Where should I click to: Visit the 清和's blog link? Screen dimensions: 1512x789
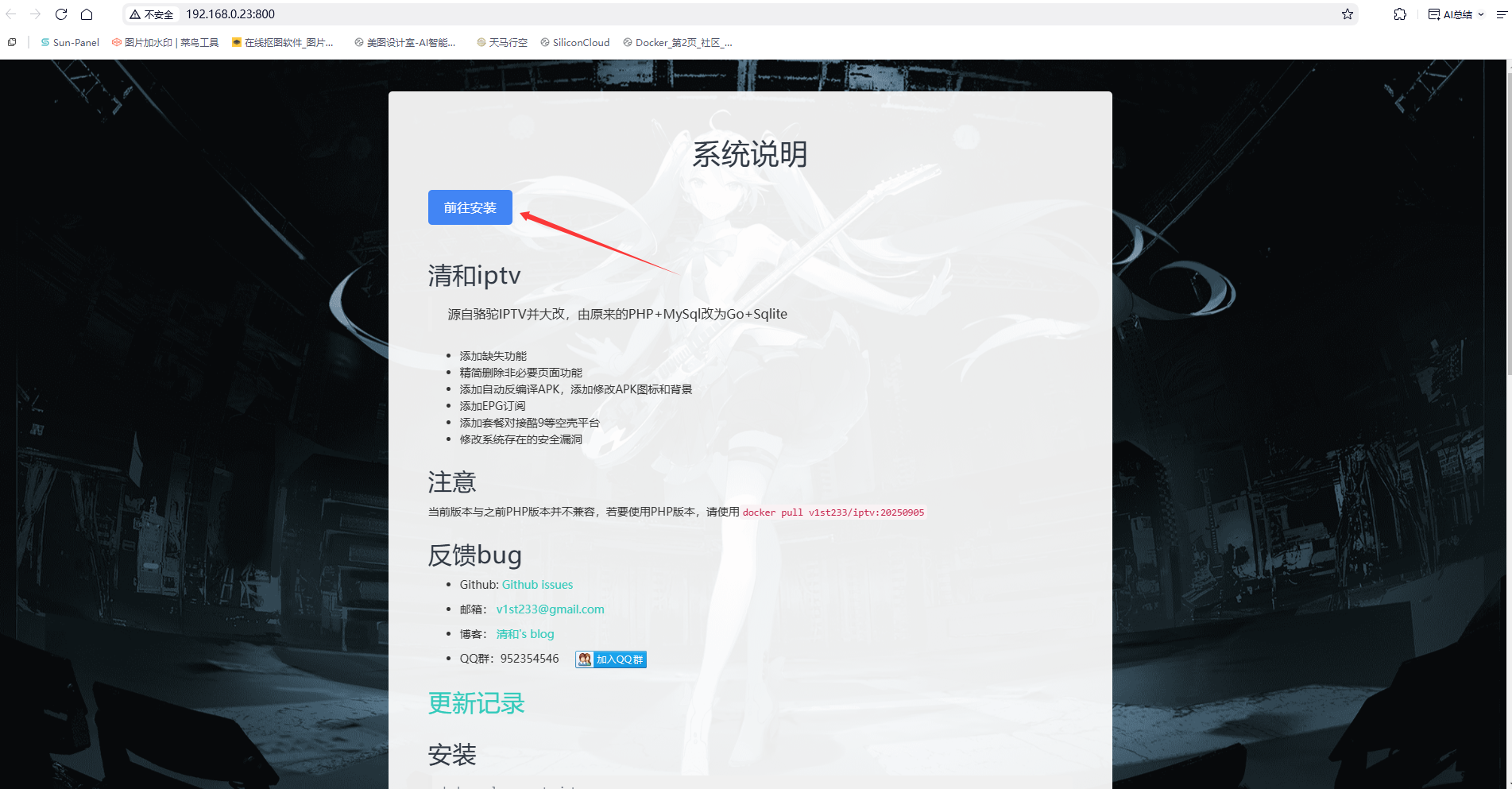pyautogui.click(x=525, y=634)
